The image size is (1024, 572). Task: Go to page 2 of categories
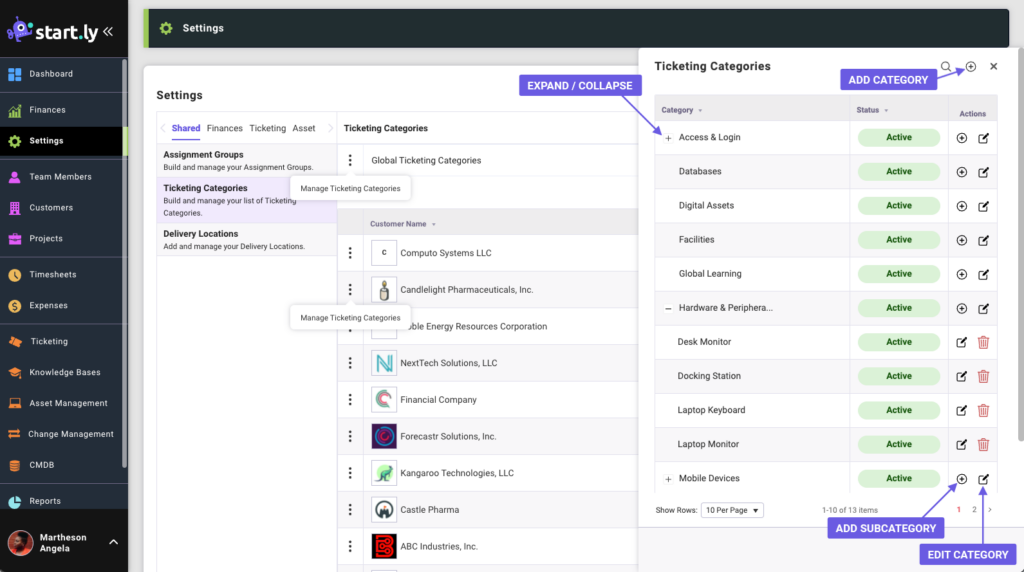(974, 509)
